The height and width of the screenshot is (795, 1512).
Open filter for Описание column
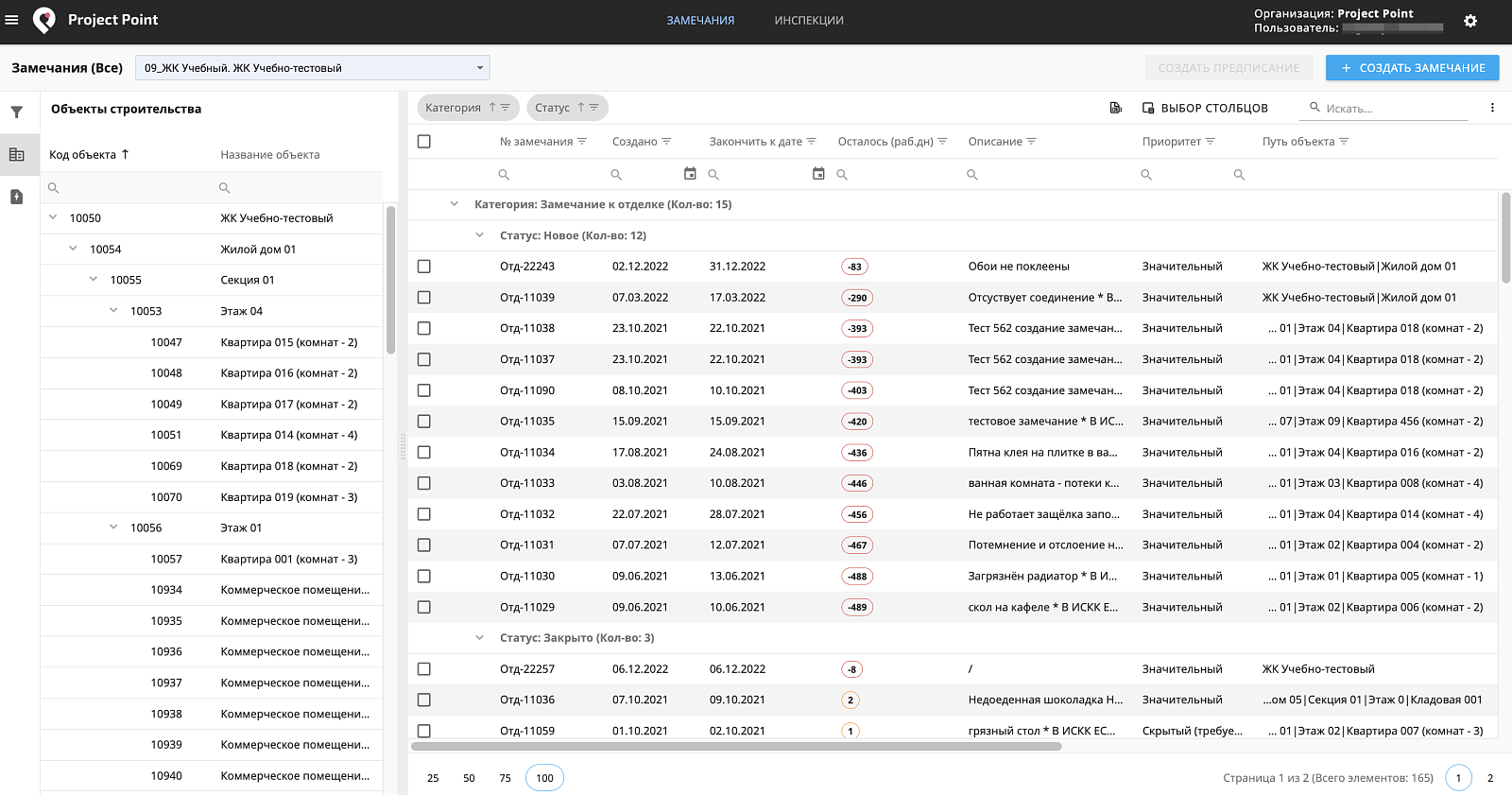[1031, 142]
